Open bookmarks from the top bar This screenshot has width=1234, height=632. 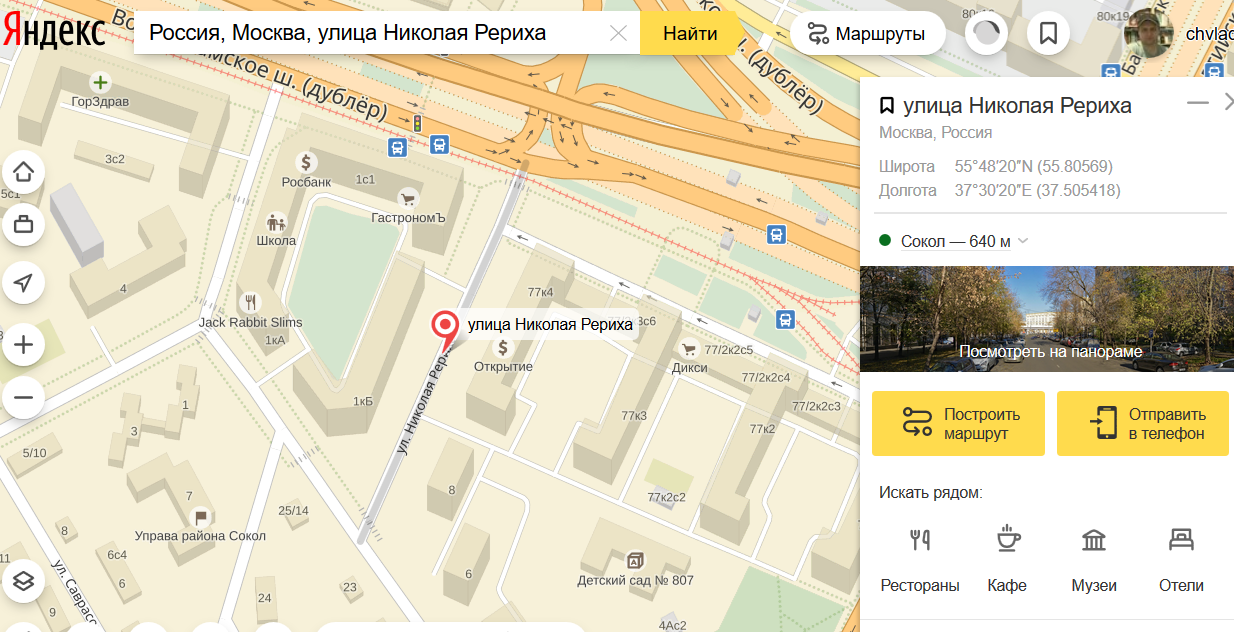1048,33
